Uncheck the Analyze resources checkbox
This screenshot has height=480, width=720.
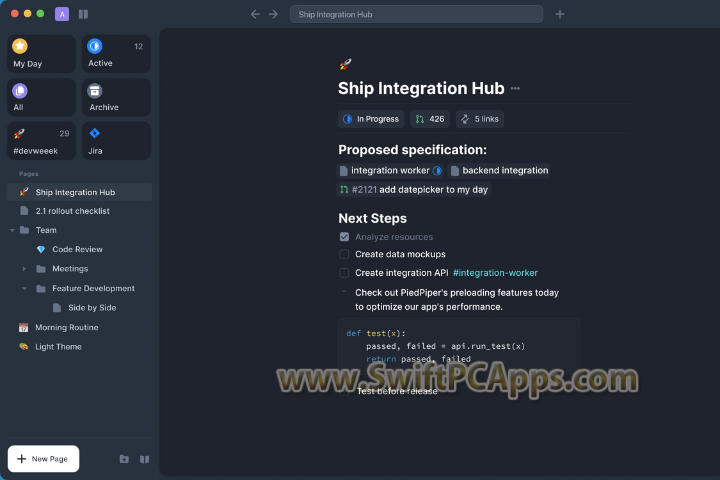344,237
